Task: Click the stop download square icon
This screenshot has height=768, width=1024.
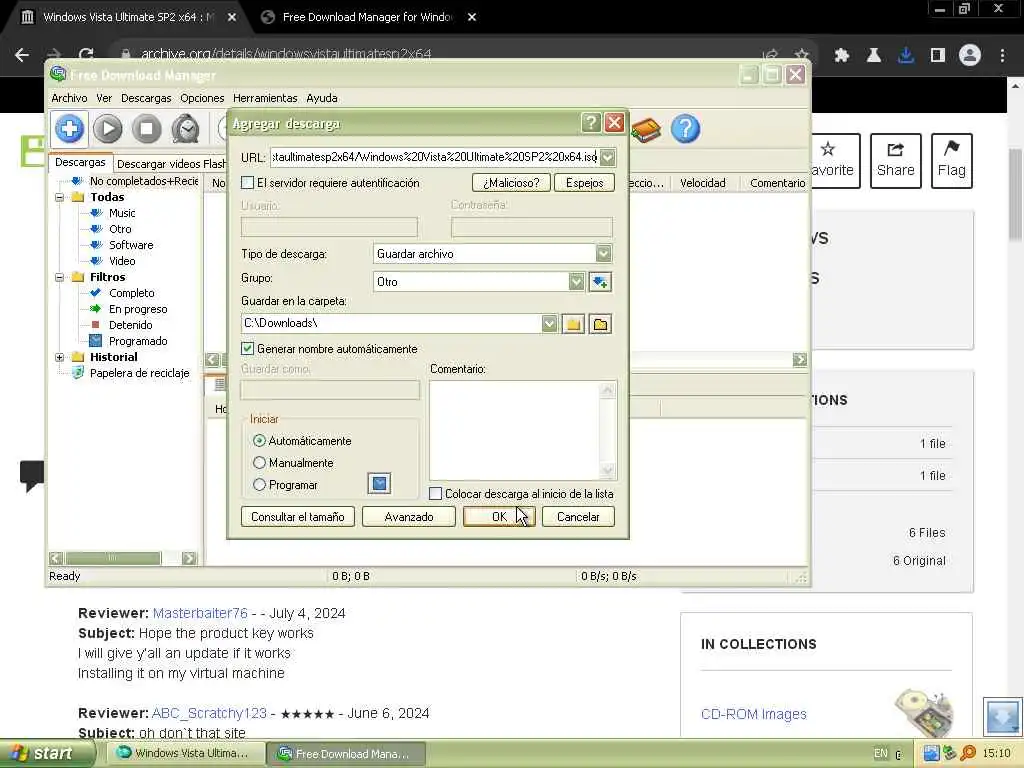Action: 147,129
